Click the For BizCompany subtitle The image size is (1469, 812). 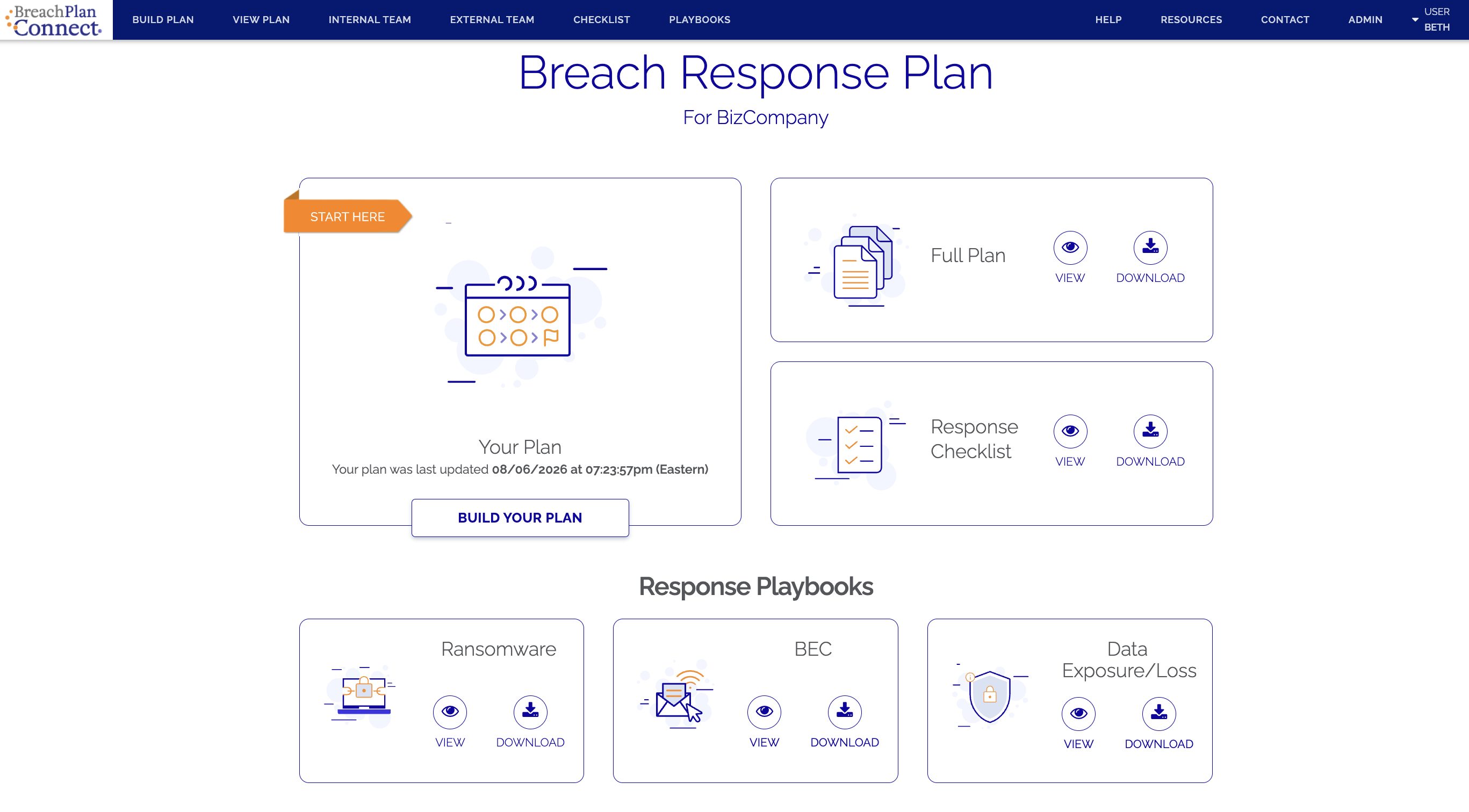coord(755,118)
